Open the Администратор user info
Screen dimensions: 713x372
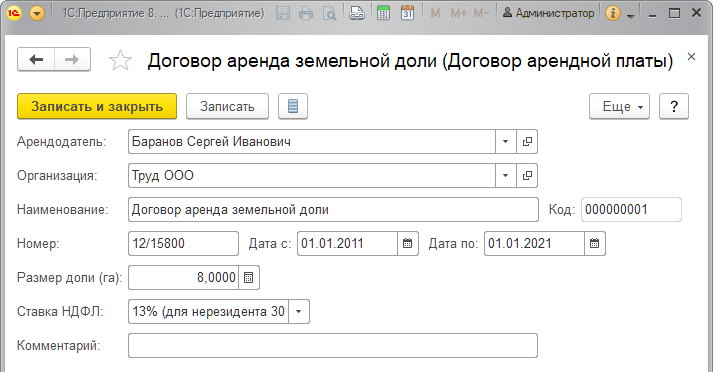point(549,13)
